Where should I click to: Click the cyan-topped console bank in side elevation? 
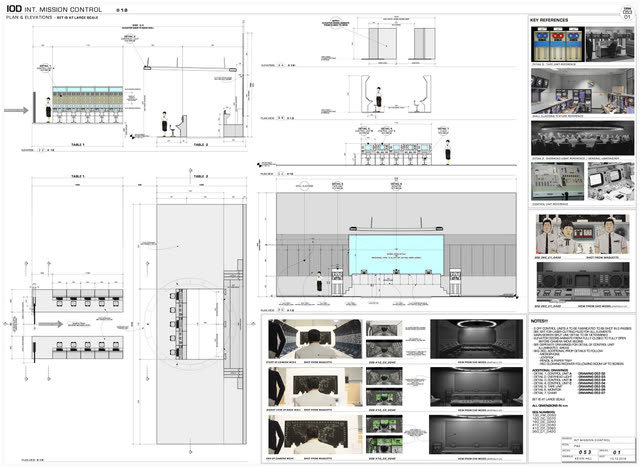coord(87,104)
